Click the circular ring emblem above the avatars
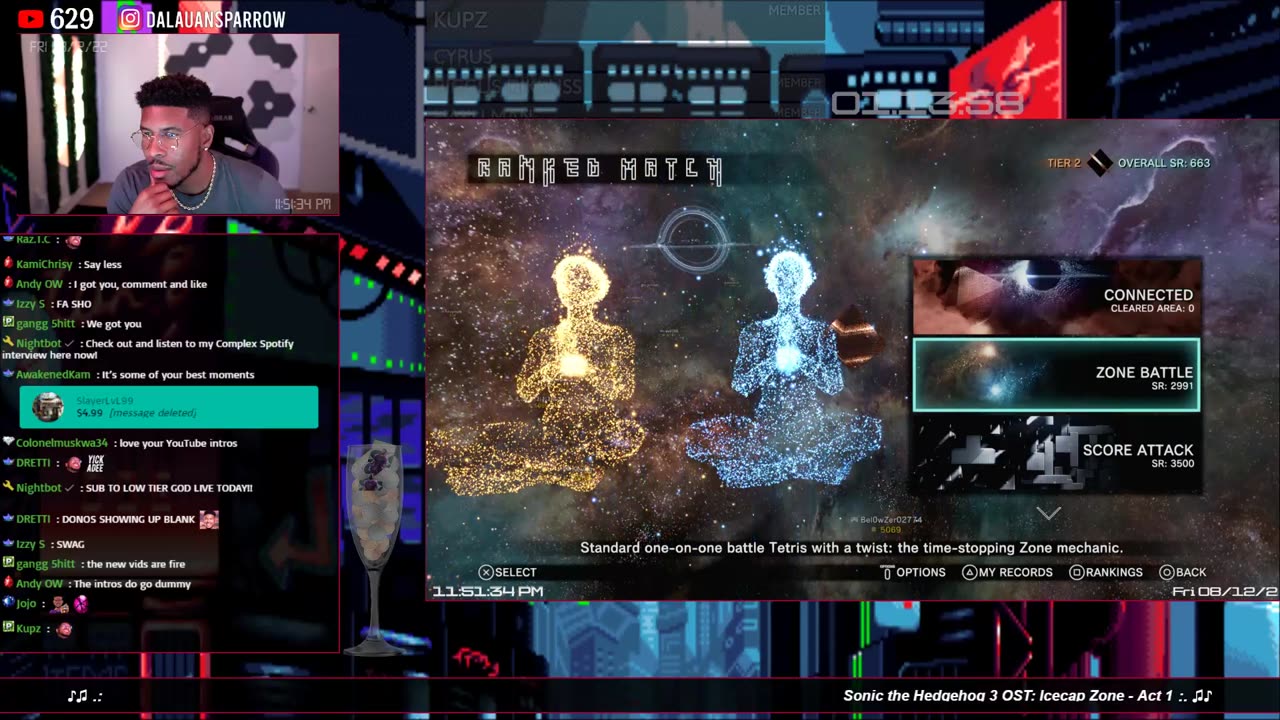 [x=693, y=242]
